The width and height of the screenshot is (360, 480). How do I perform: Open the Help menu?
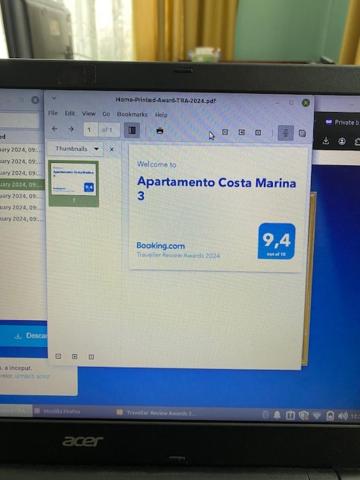click(x=161, y=115)
